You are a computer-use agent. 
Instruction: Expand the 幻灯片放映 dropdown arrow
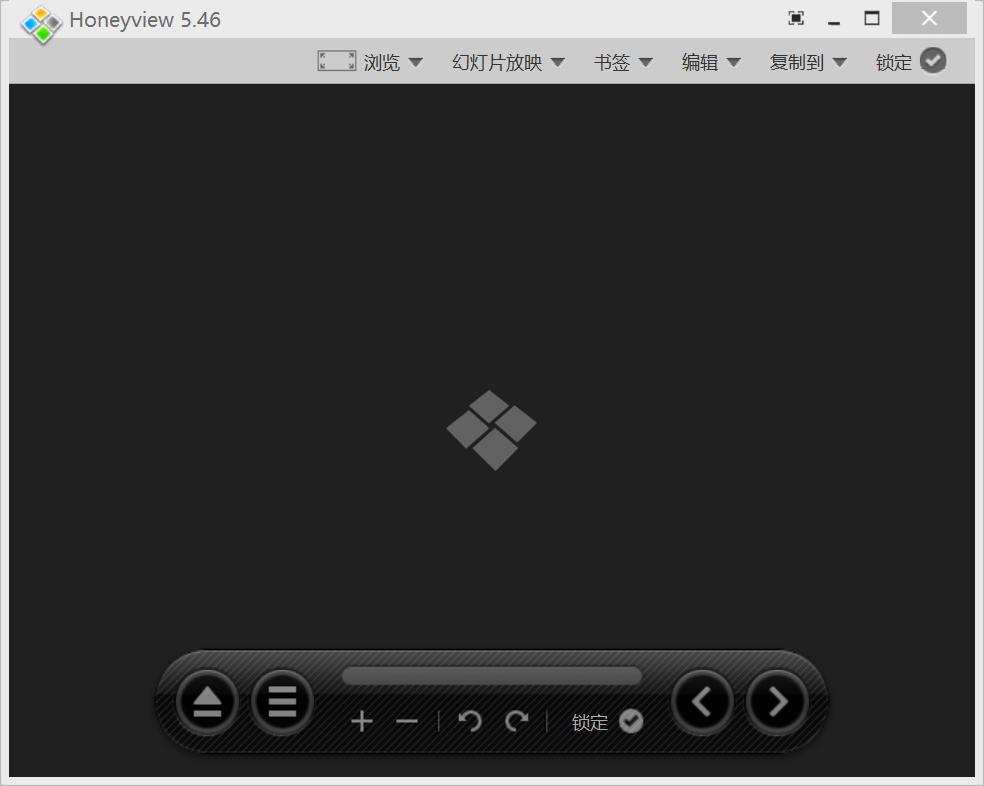(x=557, y=62)
